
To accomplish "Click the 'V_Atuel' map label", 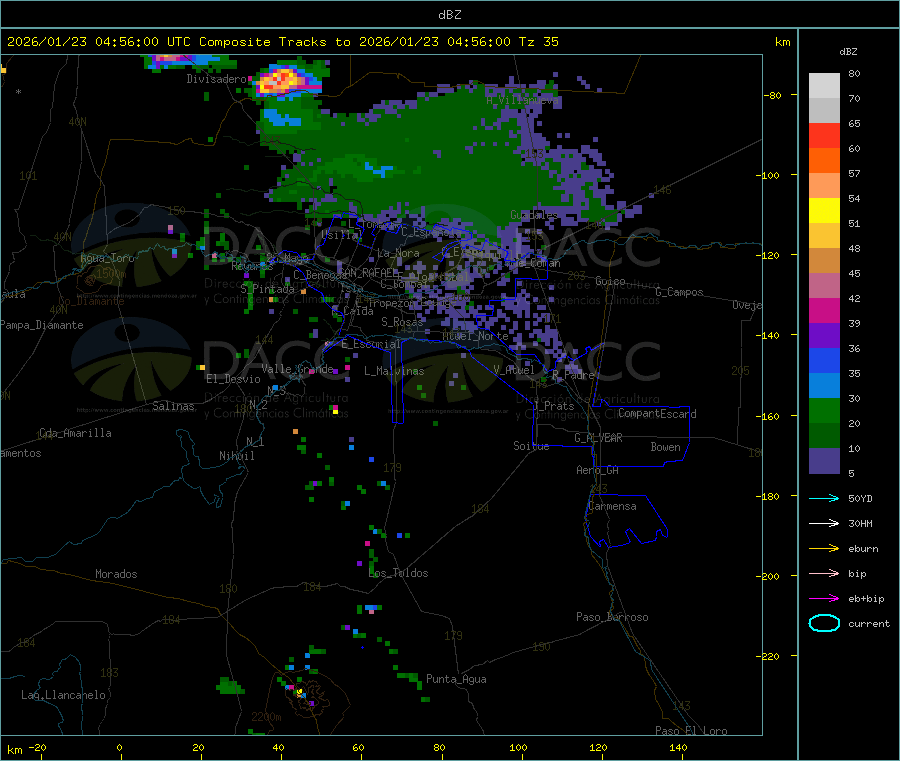I will (x=514, y=370).
